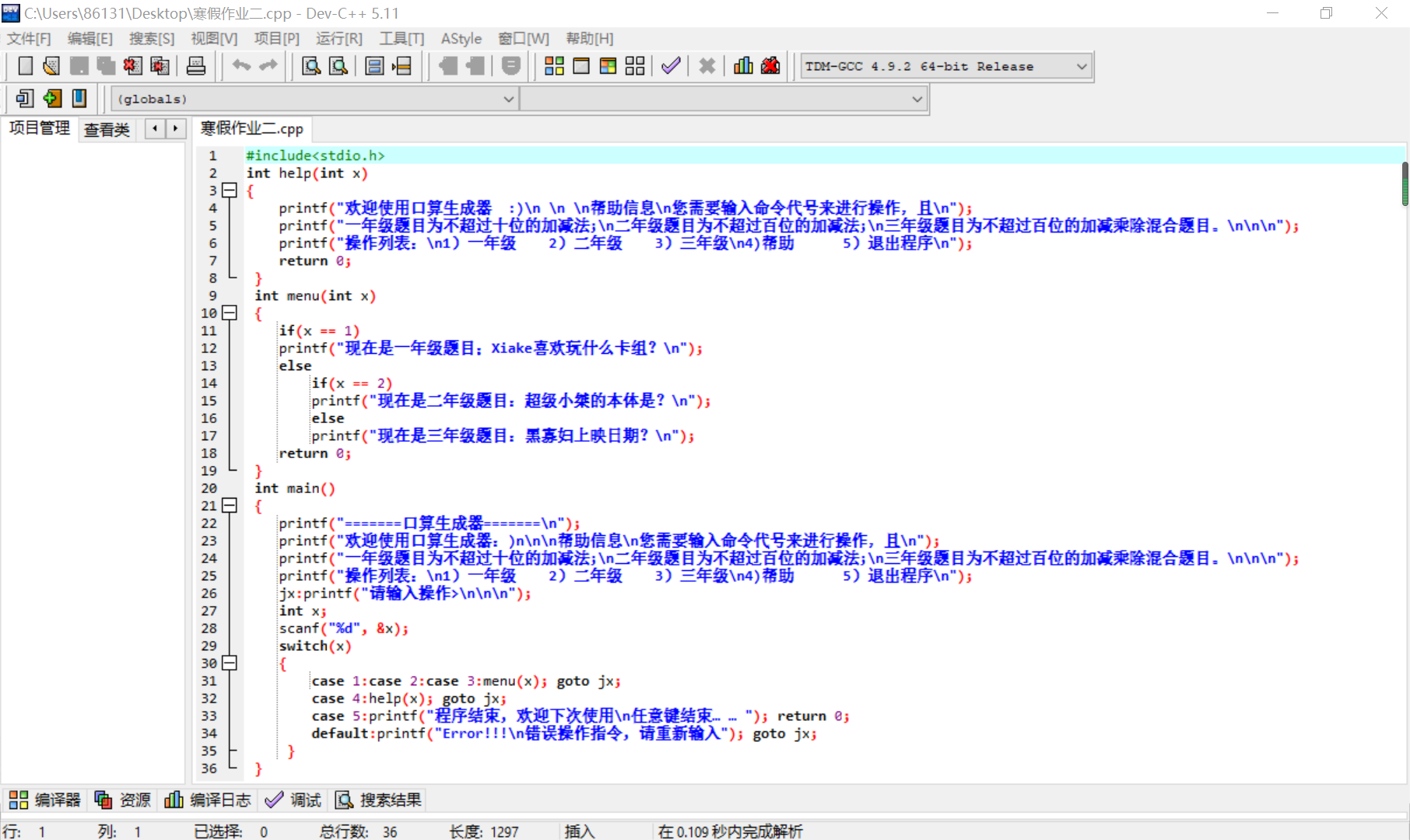The image size is (1410, 840).
Task: Open the 工具[T] menu
Action: tap(402, 38)
